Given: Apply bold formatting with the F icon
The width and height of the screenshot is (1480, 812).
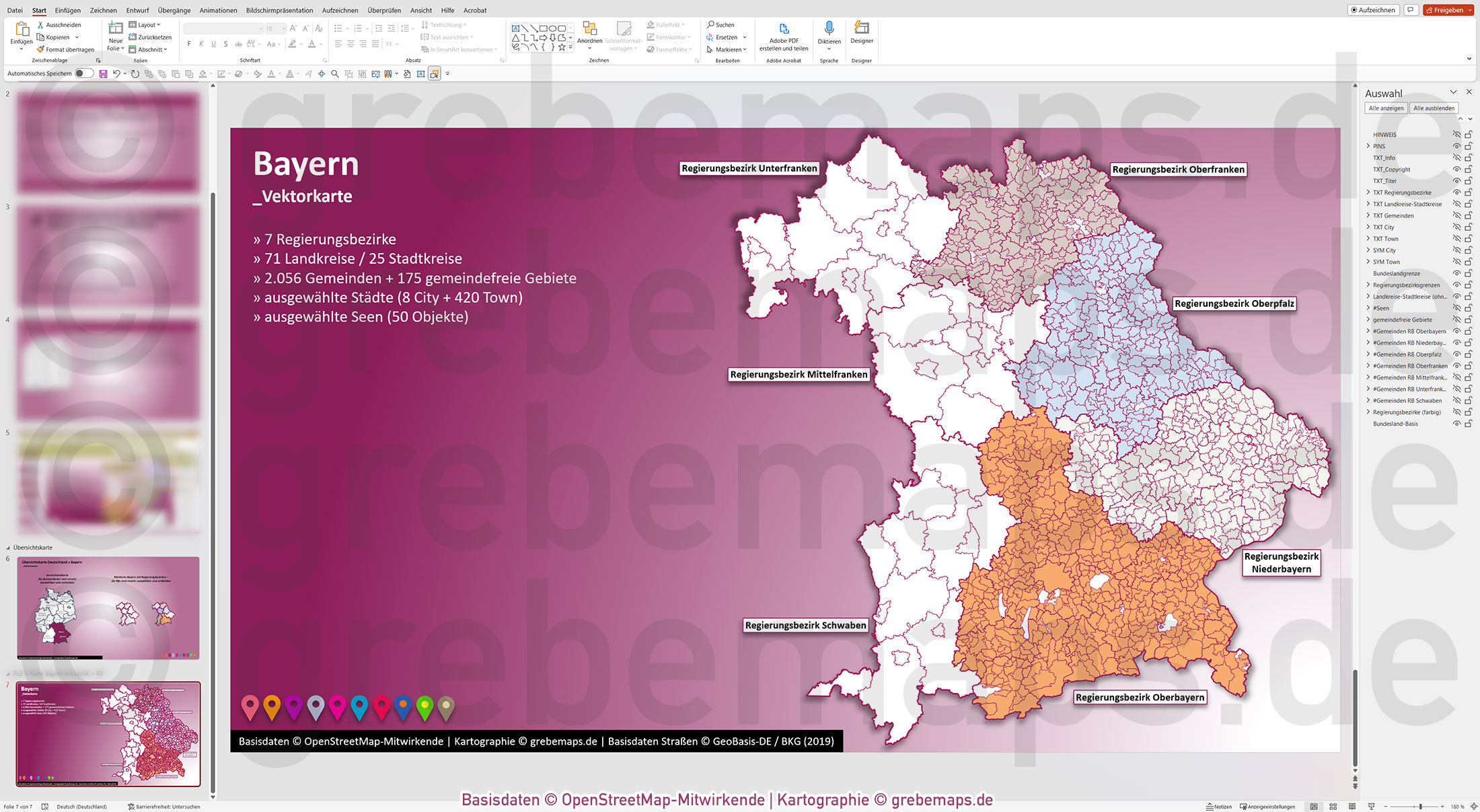Looking at the screenshot, I should coord(190,42).
